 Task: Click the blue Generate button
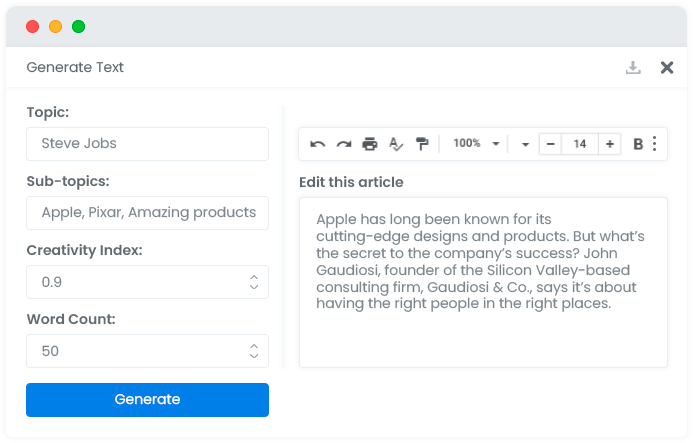147,400
